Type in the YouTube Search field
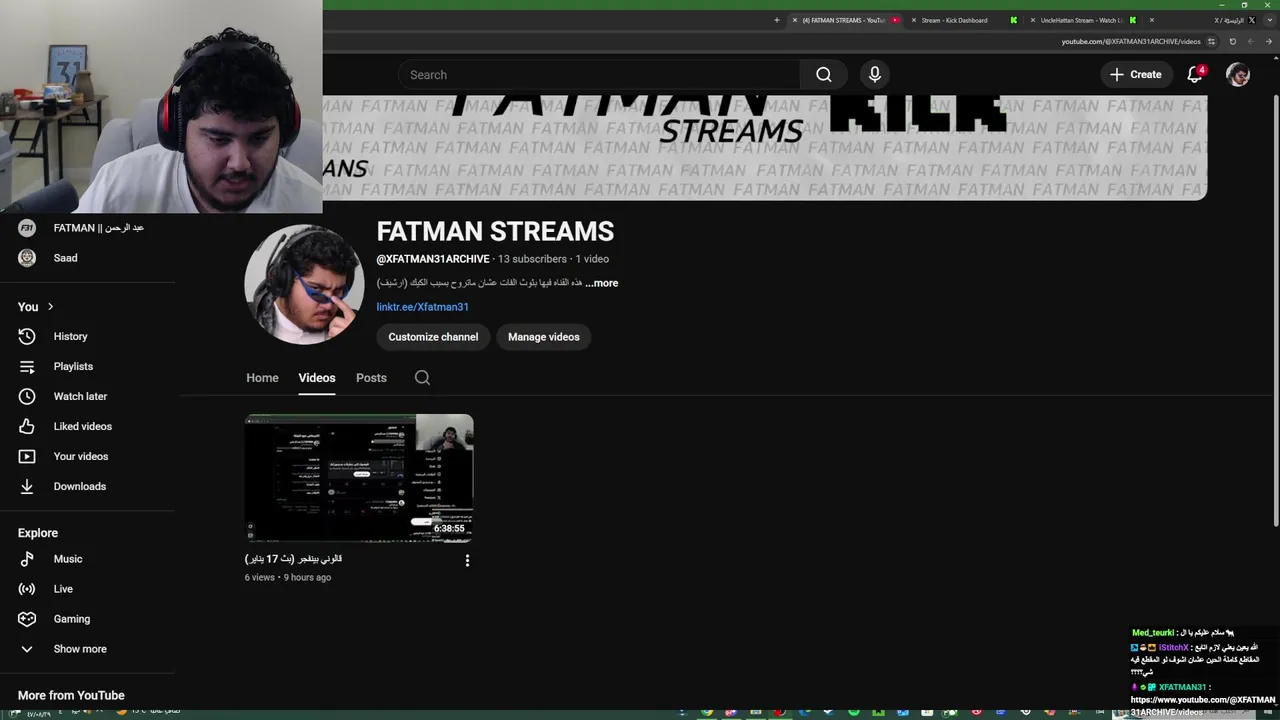The image size is (1280, 720). [x=600, y=75]
